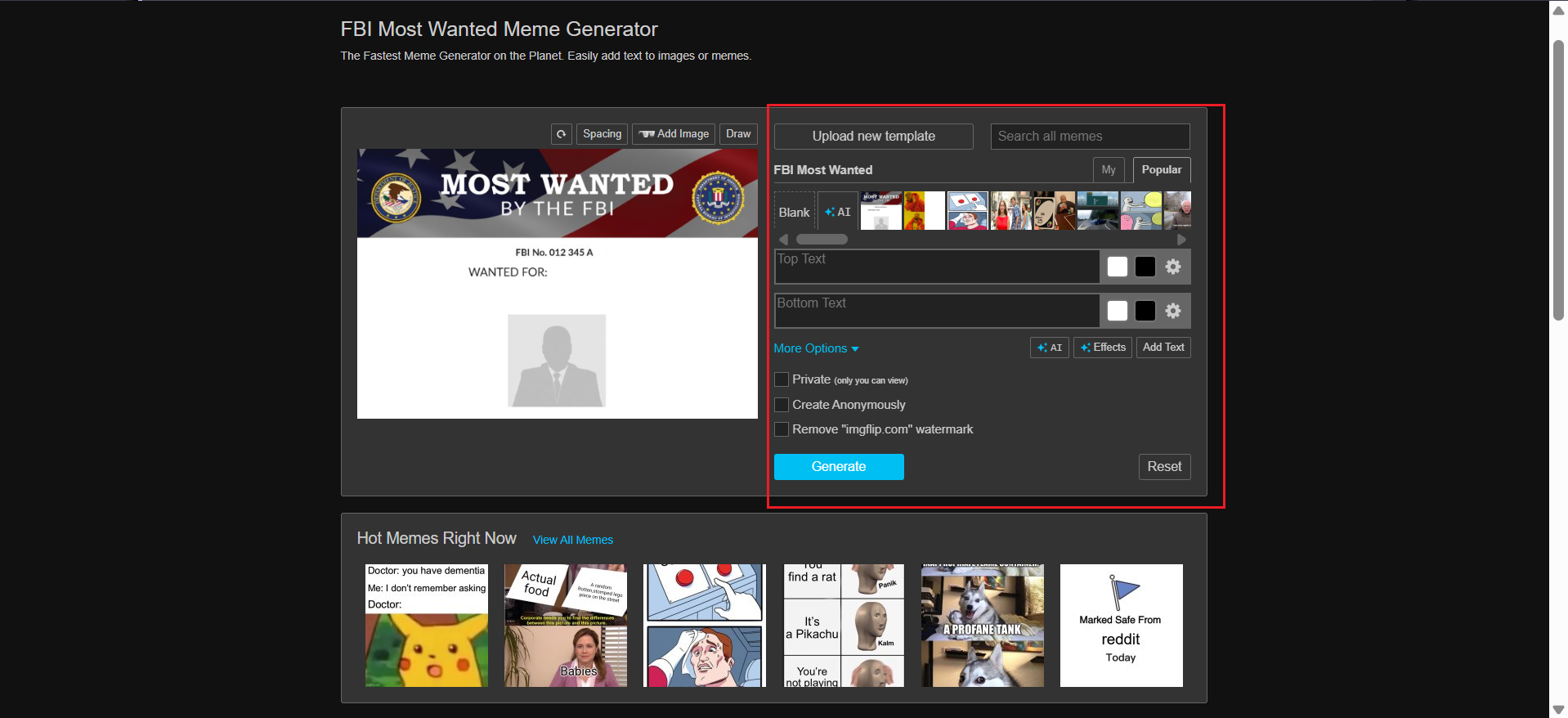Select Running Away Balloon template thumbnail
This screenshot has height=718, width=1568.
[1141, 211]
